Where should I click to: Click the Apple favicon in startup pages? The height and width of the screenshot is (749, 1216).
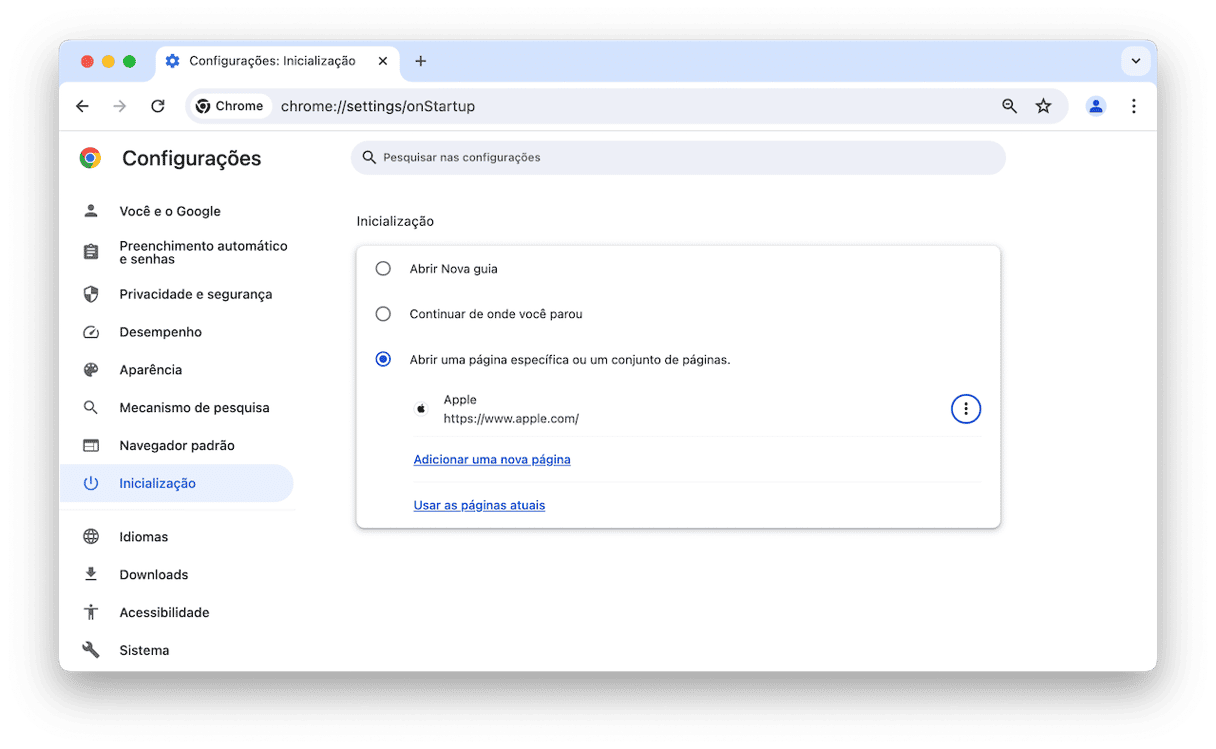point(421,409)
